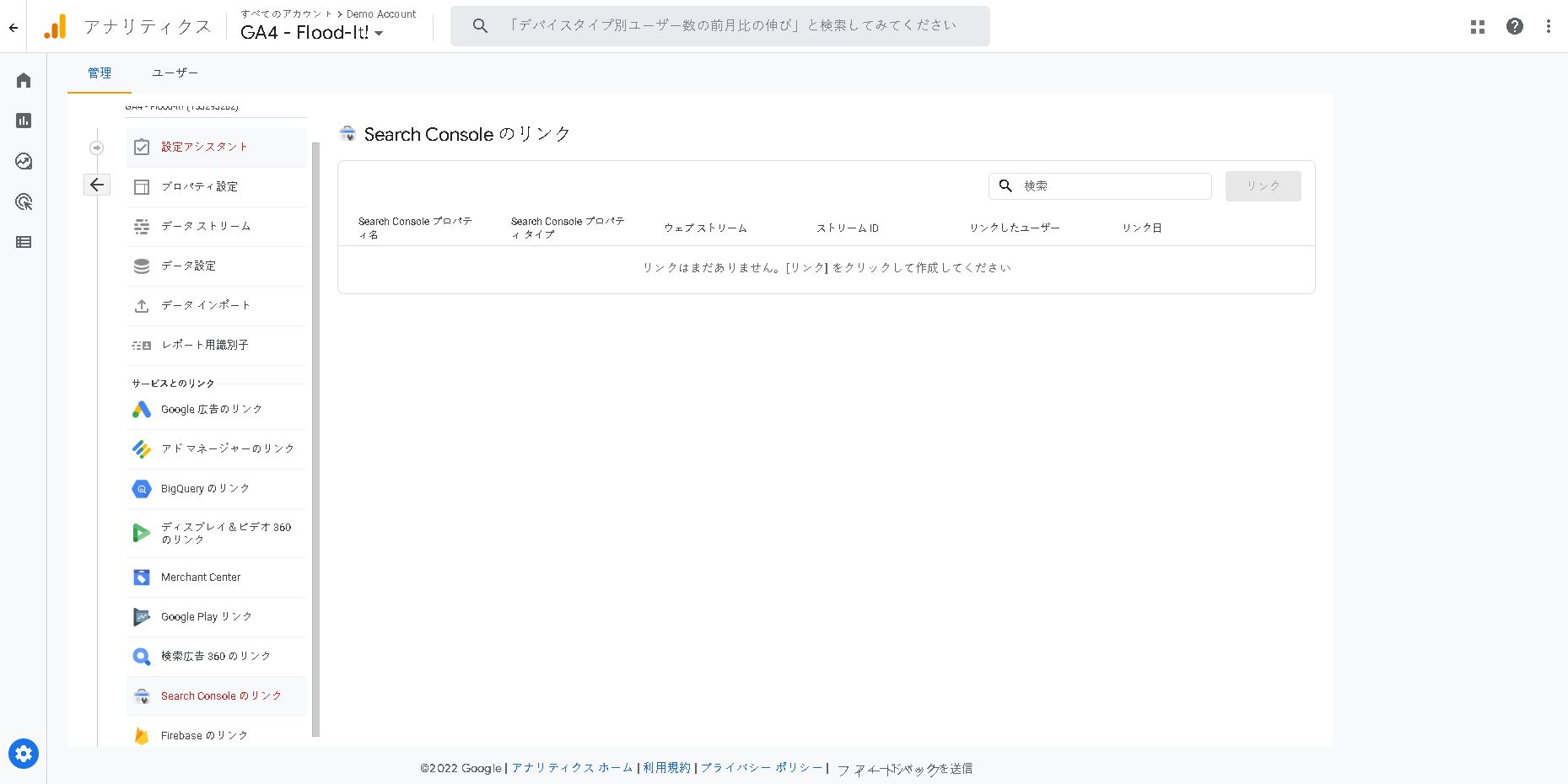1568x784 pixels.
Task: Click the プロパティ設定 layout icon
Action: [142, 187]
